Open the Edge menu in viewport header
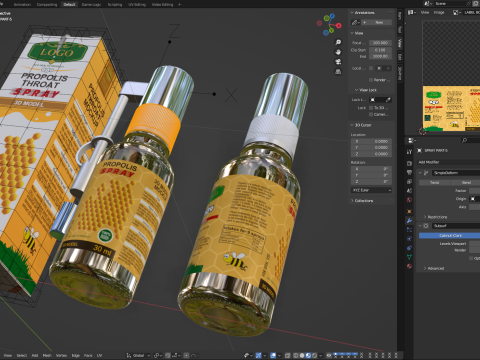 [x=76, y=355]
